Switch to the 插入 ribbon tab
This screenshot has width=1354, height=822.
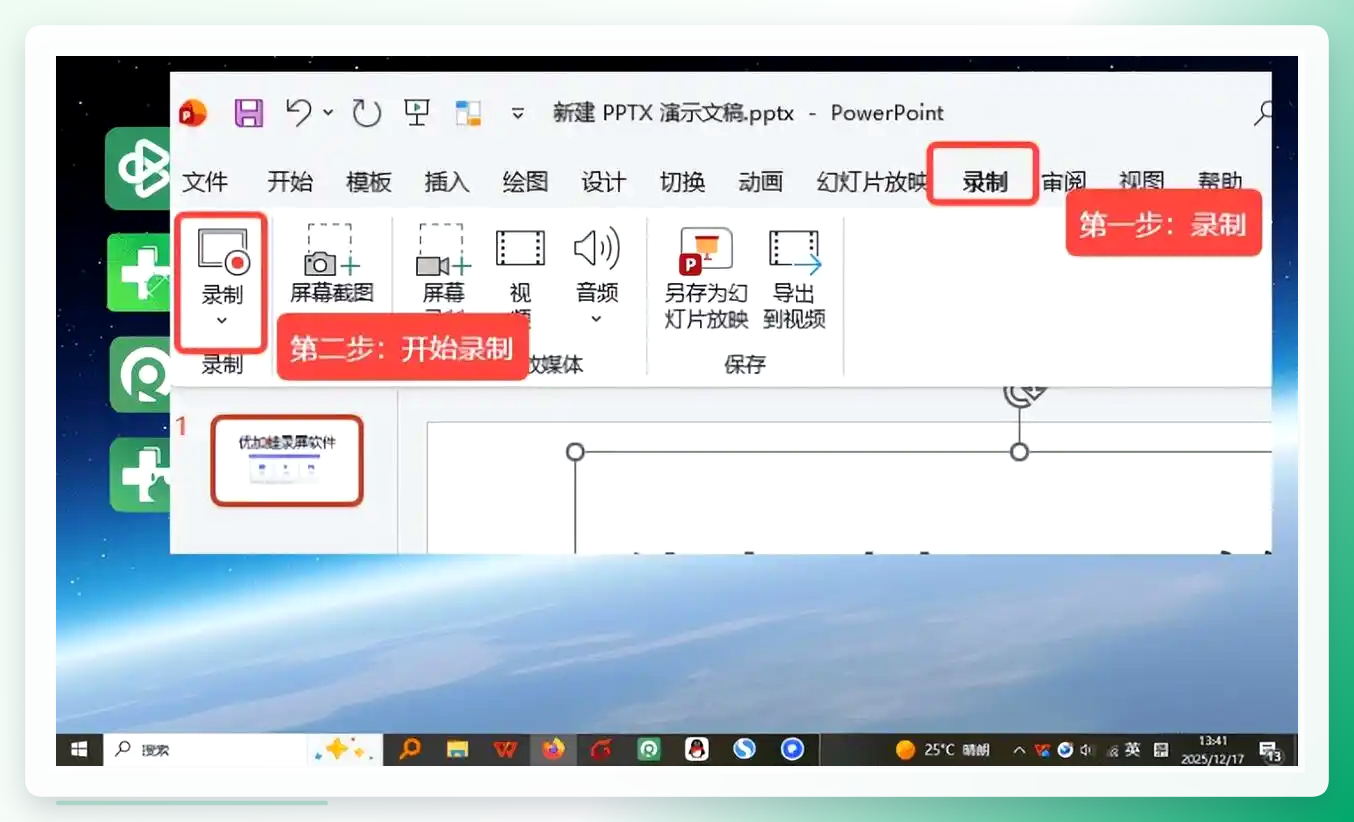[447, 182]
